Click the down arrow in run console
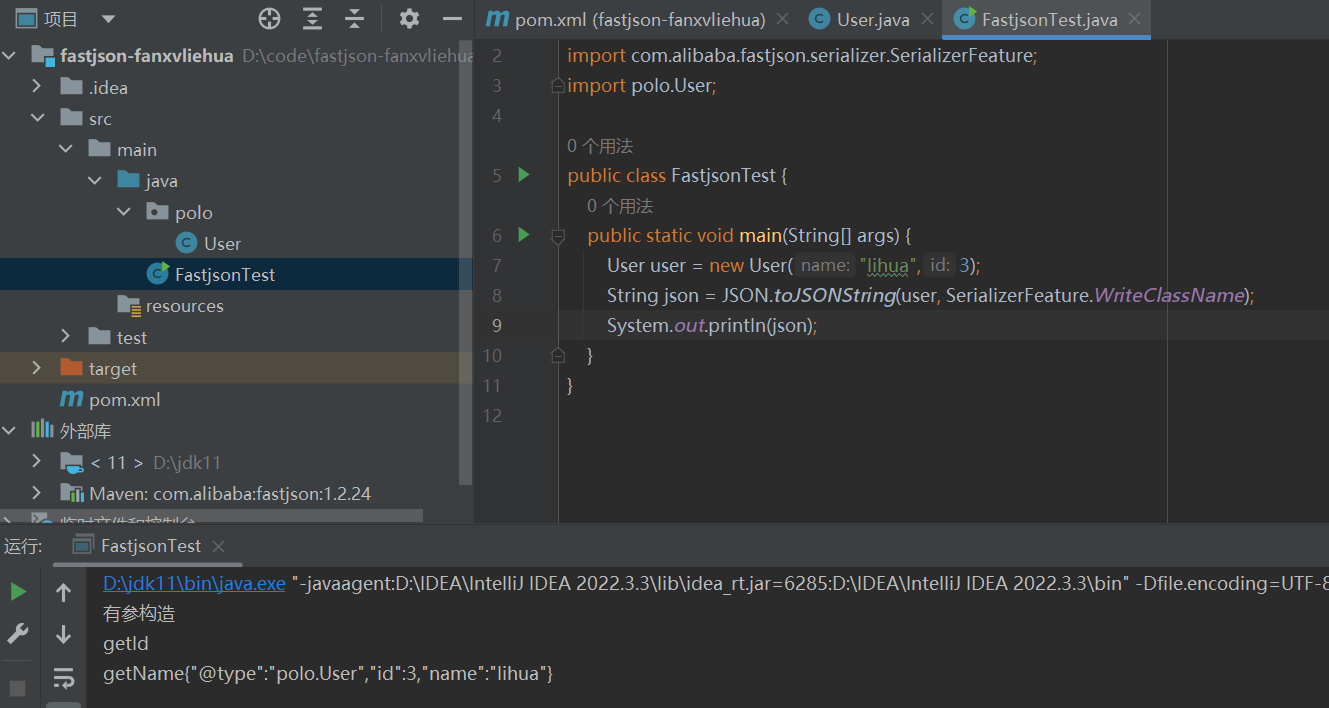This screenshot has width=1329, height=708. [63, 635]
